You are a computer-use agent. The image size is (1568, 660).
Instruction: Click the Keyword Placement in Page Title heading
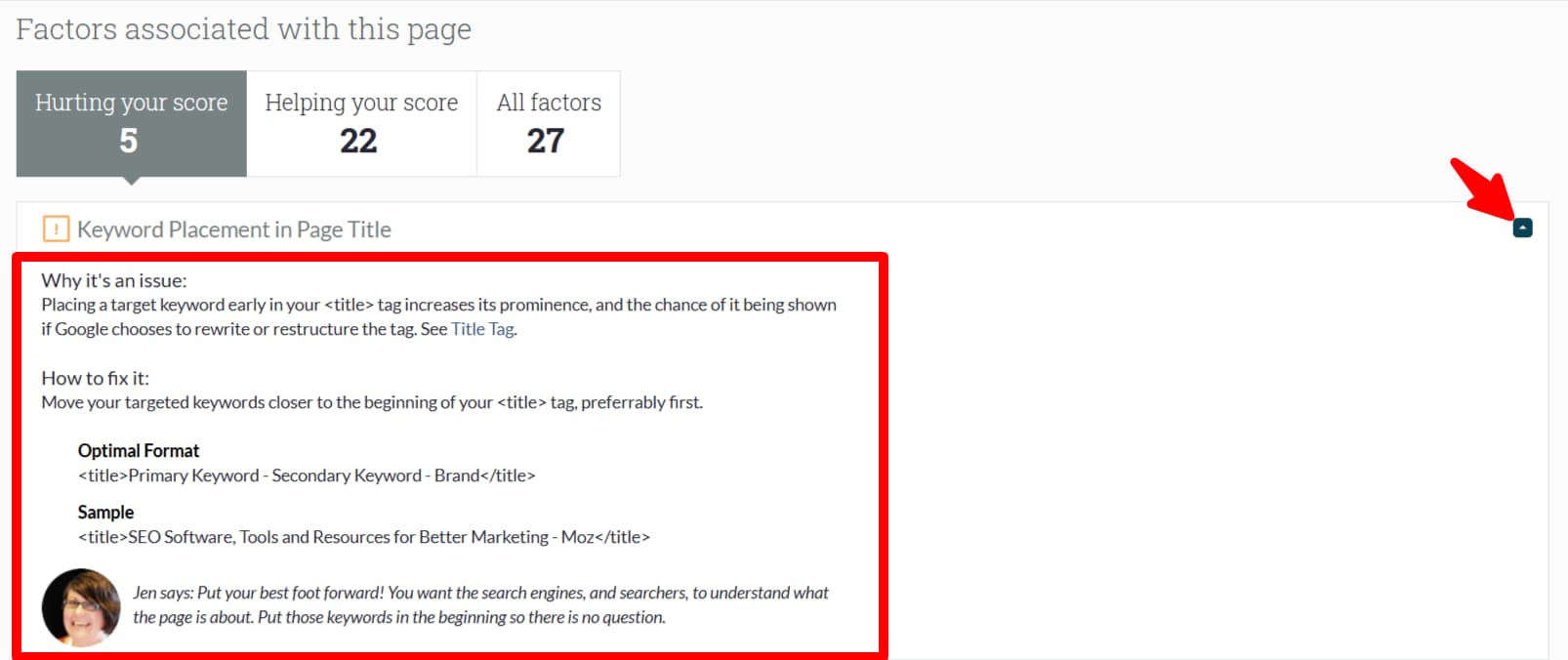(234, 229)
